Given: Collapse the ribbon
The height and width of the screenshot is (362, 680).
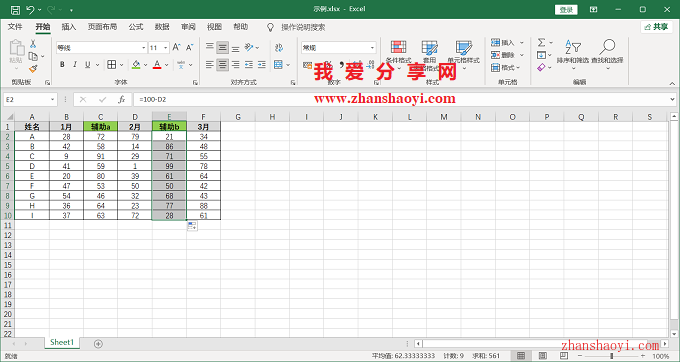Looking at the screenshot, I should point(672,83).
